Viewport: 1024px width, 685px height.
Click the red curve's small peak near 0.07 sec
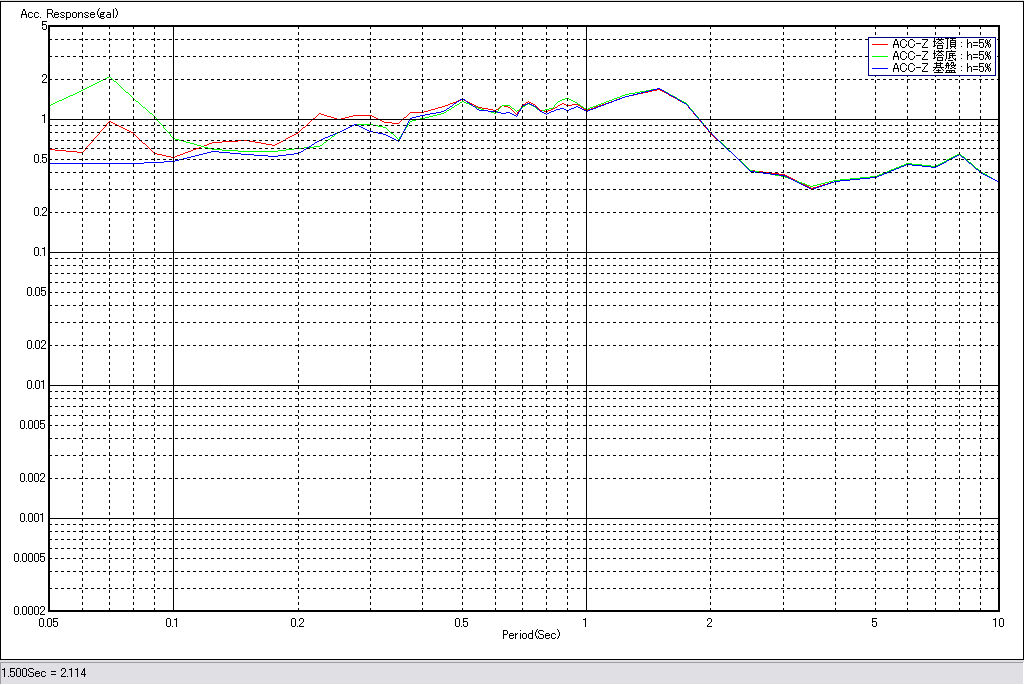(x=110, y=122)
